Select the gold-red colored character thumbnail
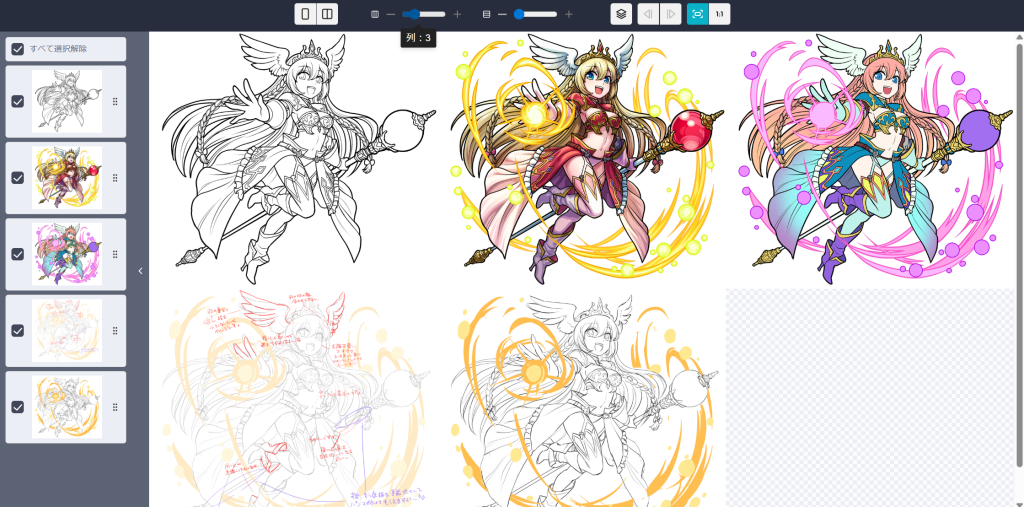The width and height of the screenshot is (1024, 507). [x=67, y=177]
